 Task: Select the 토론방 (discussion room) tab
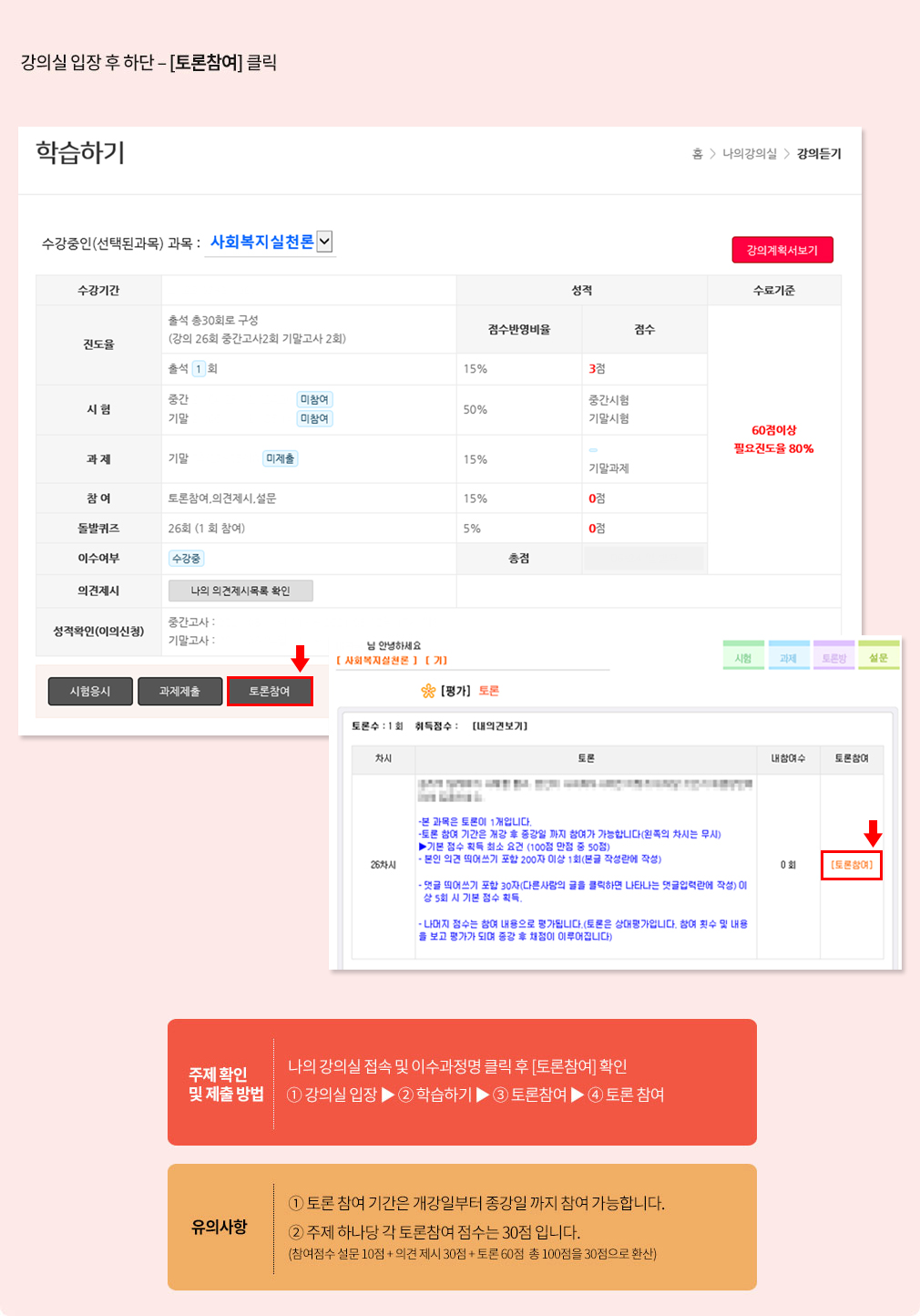(833, 654)
